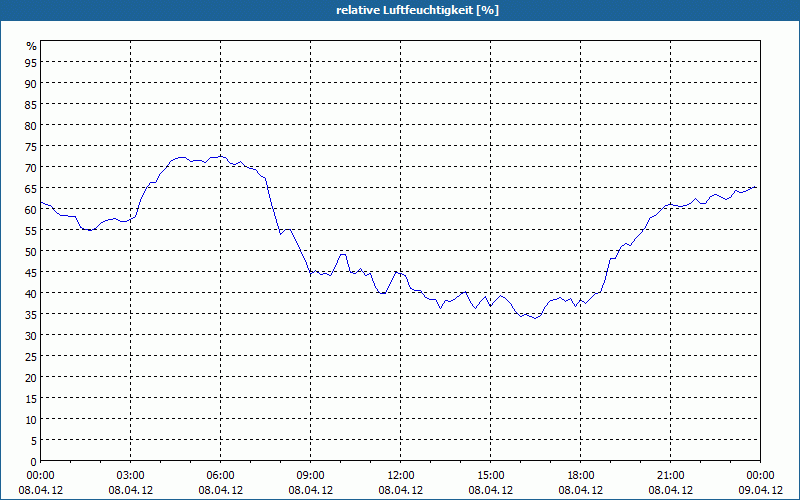Click the '%' unit label on the y-axis
Screen dimensions: 800x500
32,46
